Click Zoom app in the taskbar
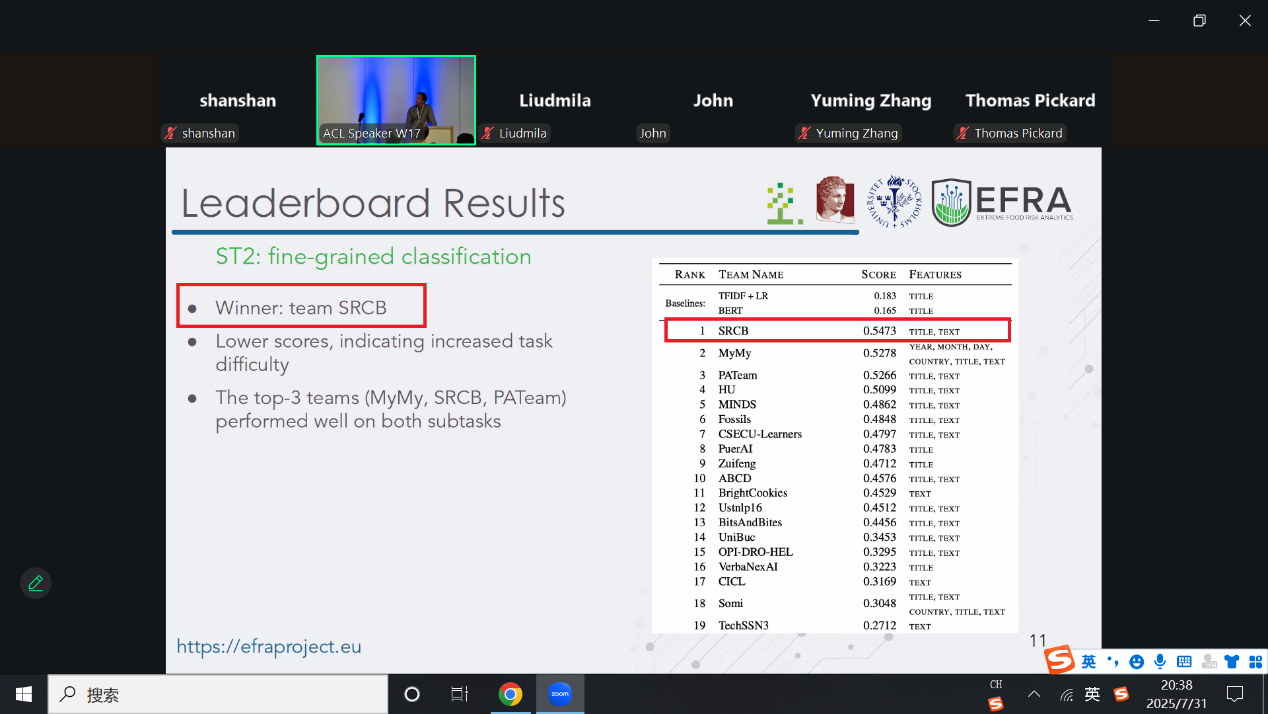 click(x=560, y=694)
